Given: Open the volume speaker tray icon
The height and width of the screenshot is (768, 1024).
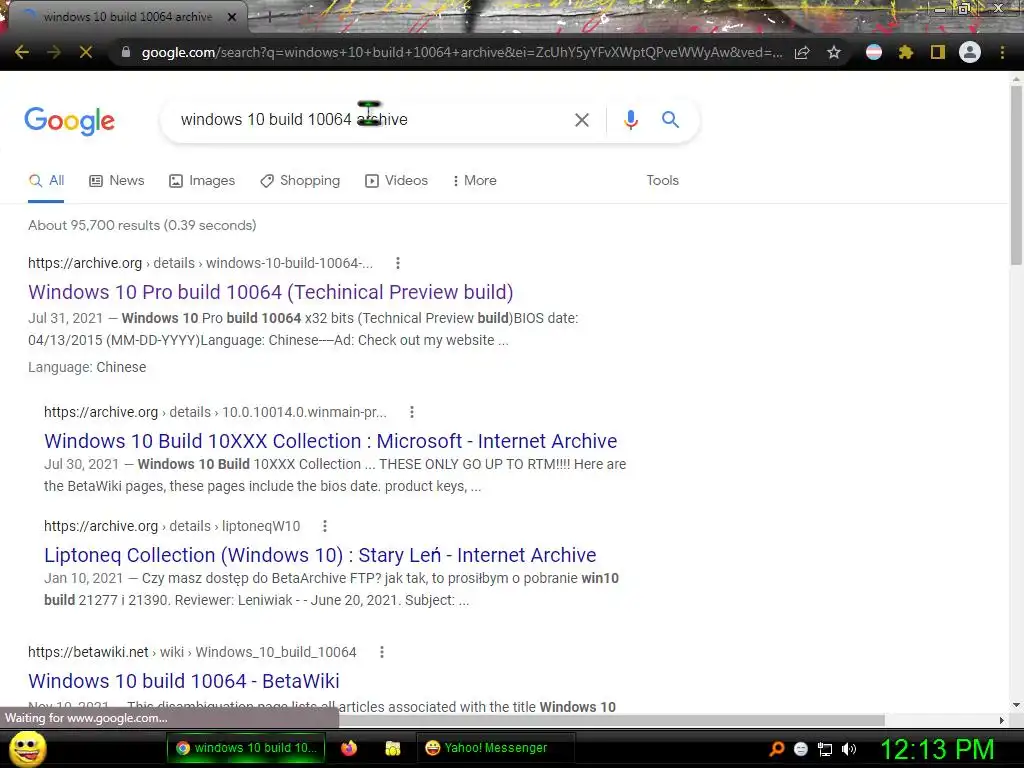Looking at the screenshot, I should (x=848, y=749).
